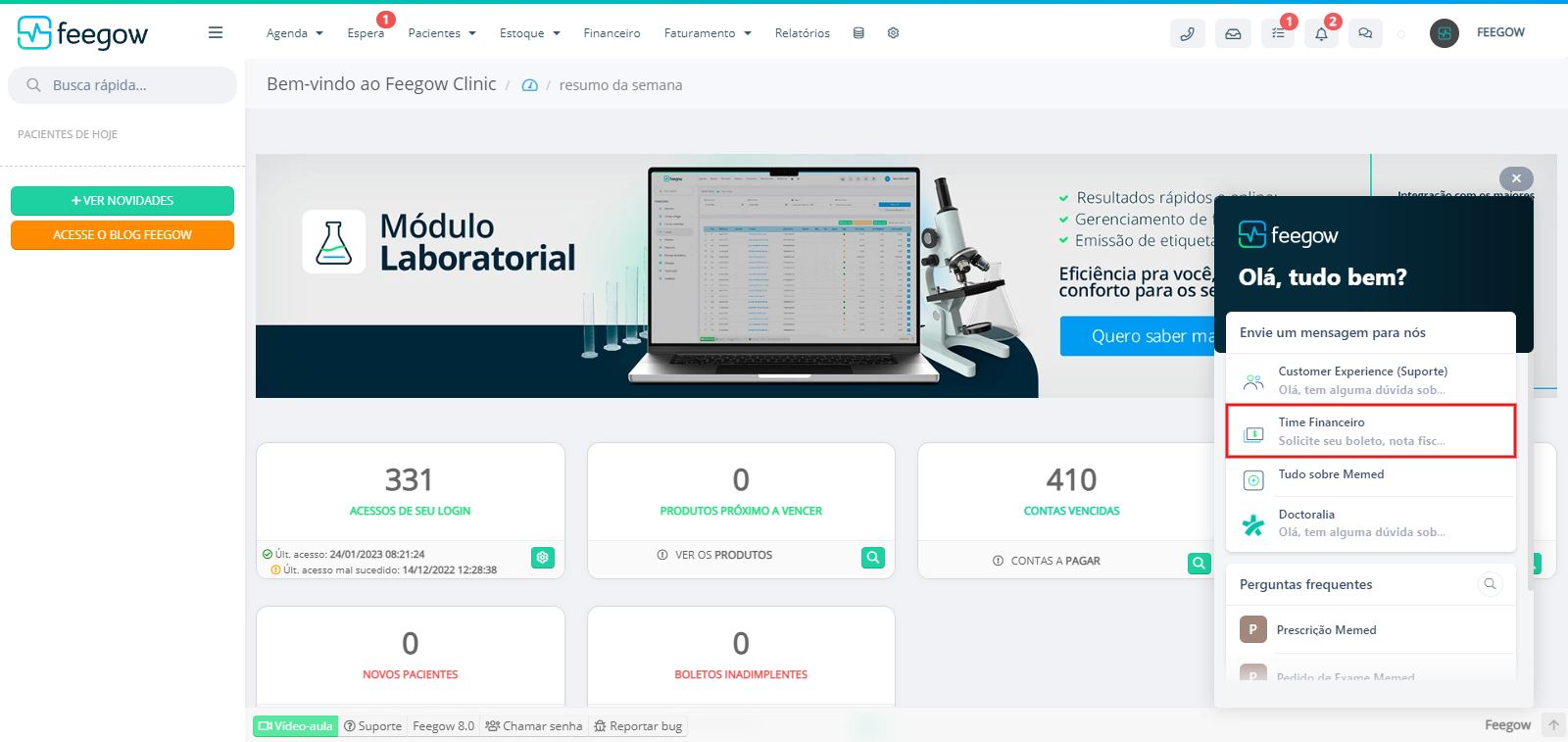Click the Quero saber mais banner button

1137,336
